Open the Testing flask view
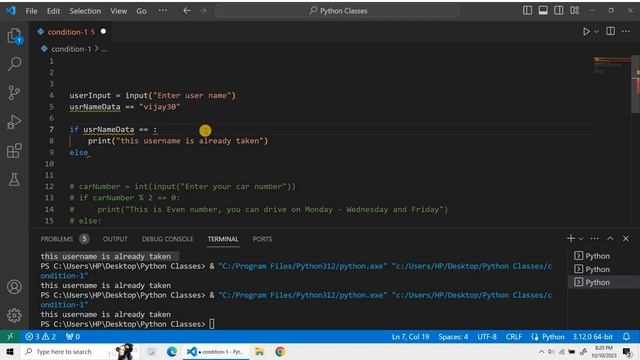 (14, 180)
